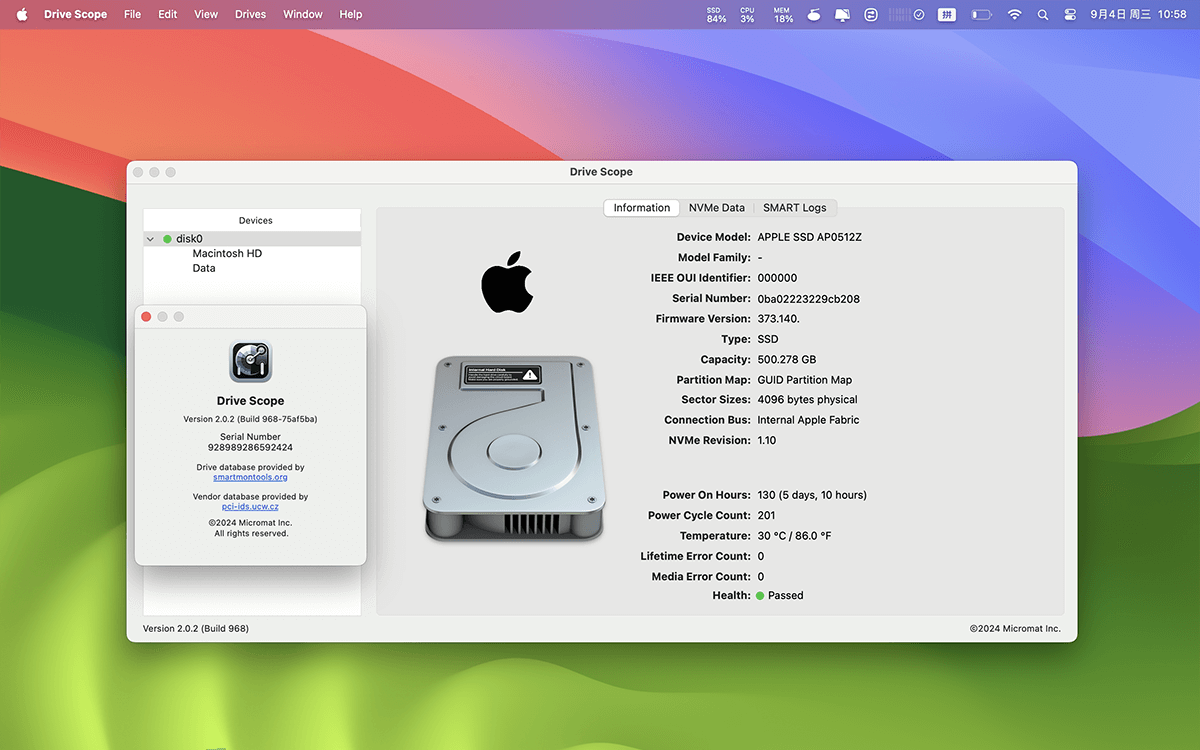The height and width of the screenshot is (750, 1200).
Task: Click the Version 2.0.2 (Build 968) status text
Action: tap(196, 629)
